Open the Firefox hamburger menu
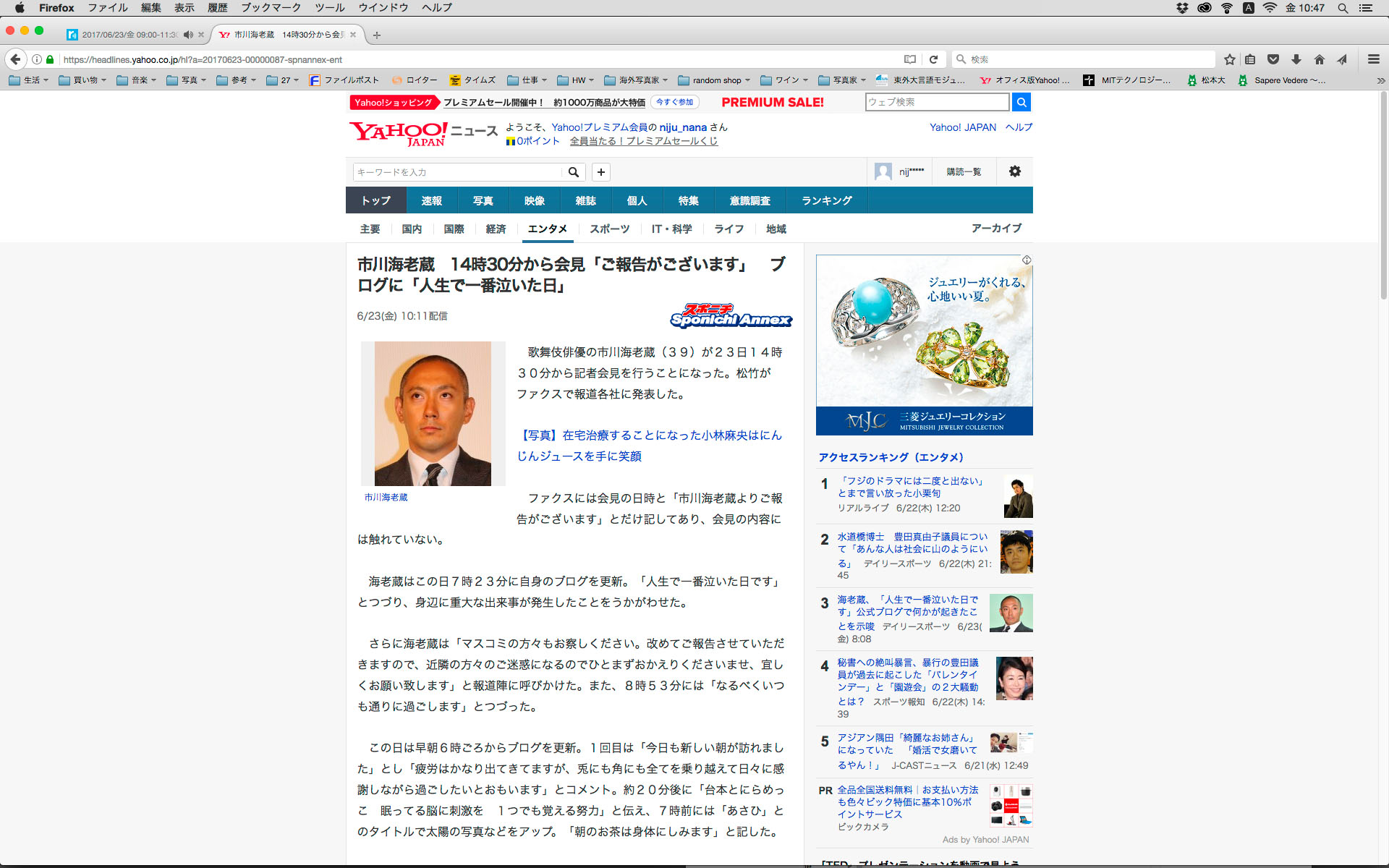Viewport: 1389px width, 868px height. pos(1373,59)
